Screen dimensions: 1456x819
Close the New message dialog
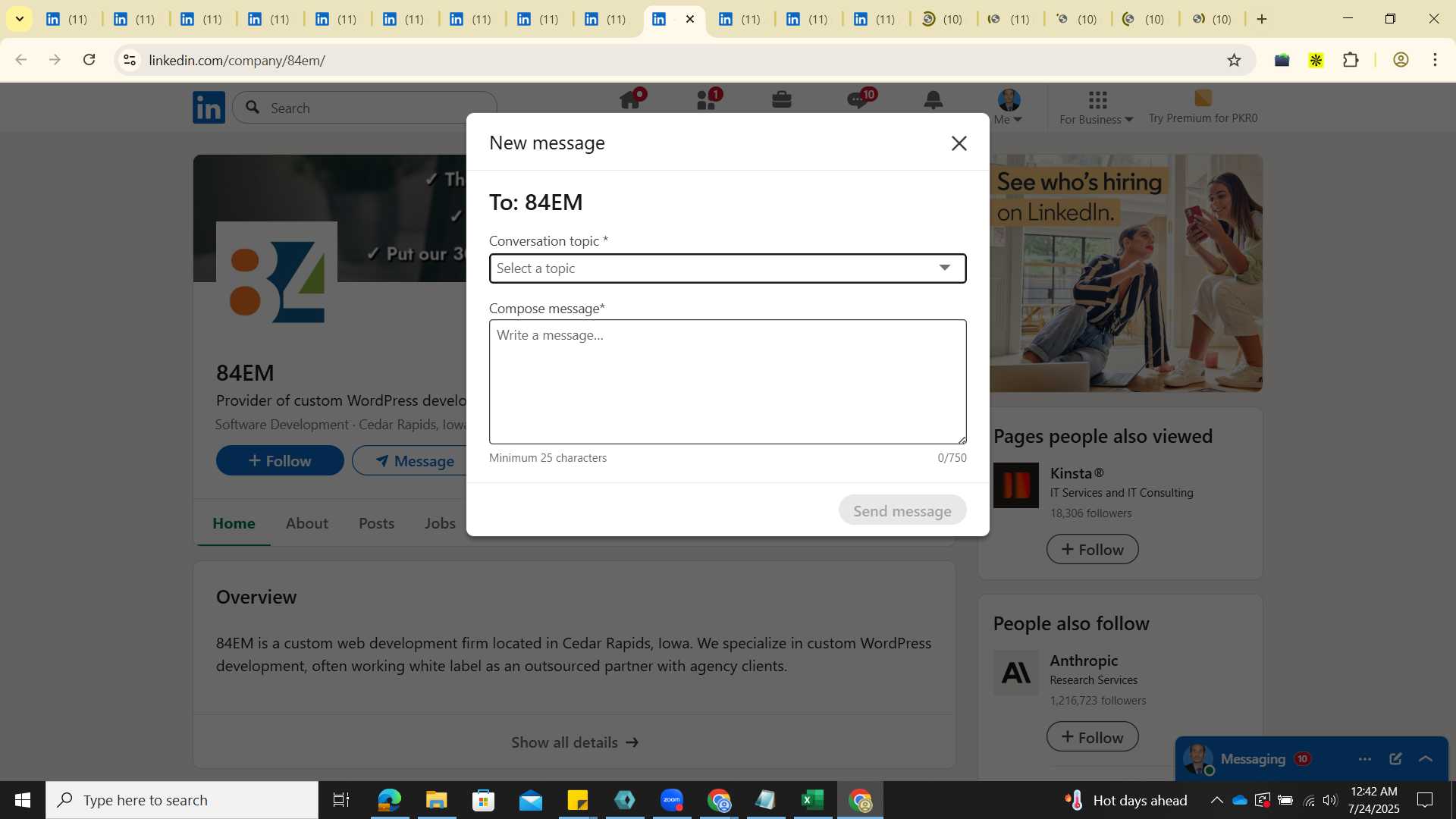959,143
